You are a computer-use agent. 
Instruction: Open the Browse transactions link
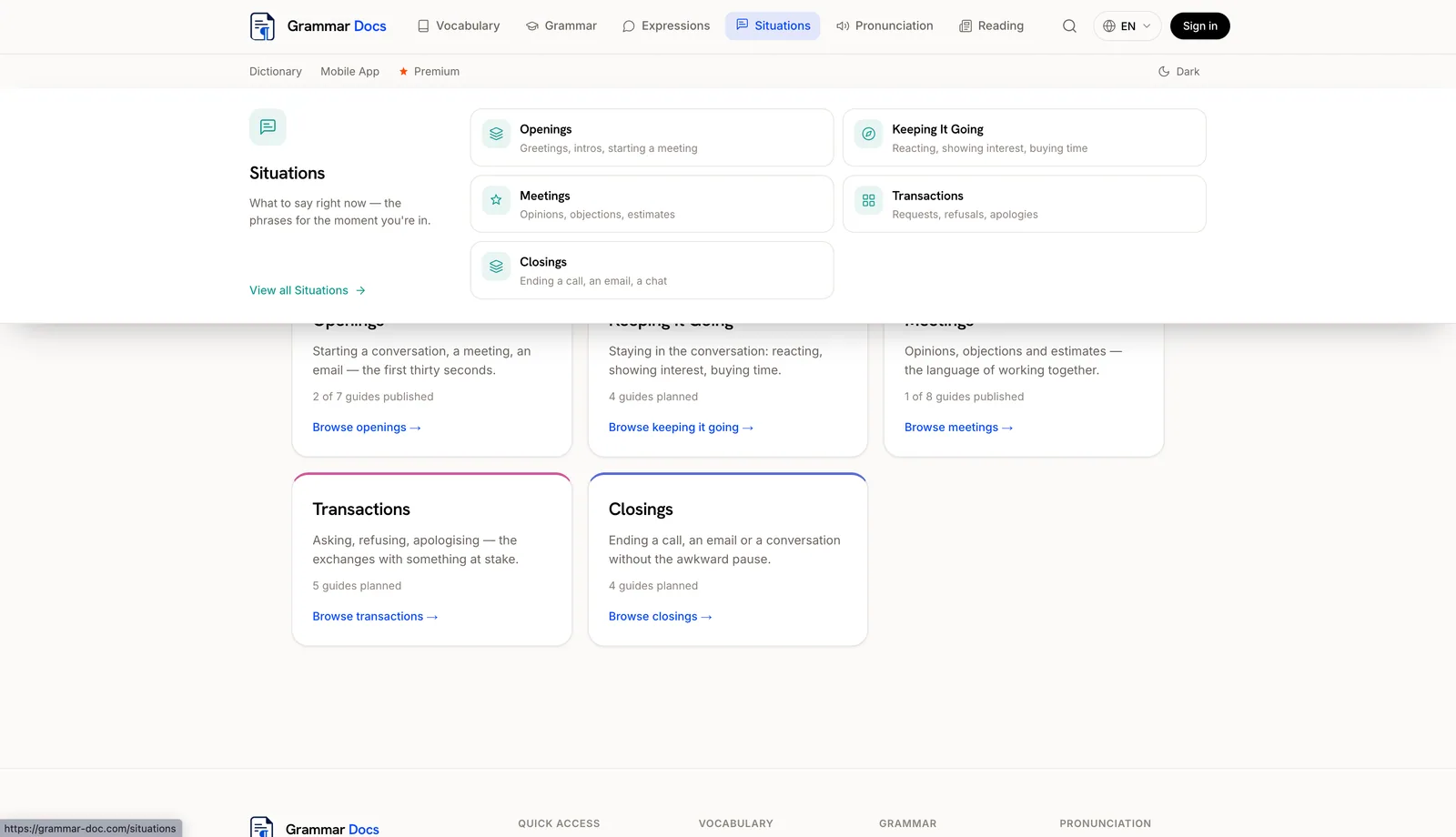click(x=375, y=617)
